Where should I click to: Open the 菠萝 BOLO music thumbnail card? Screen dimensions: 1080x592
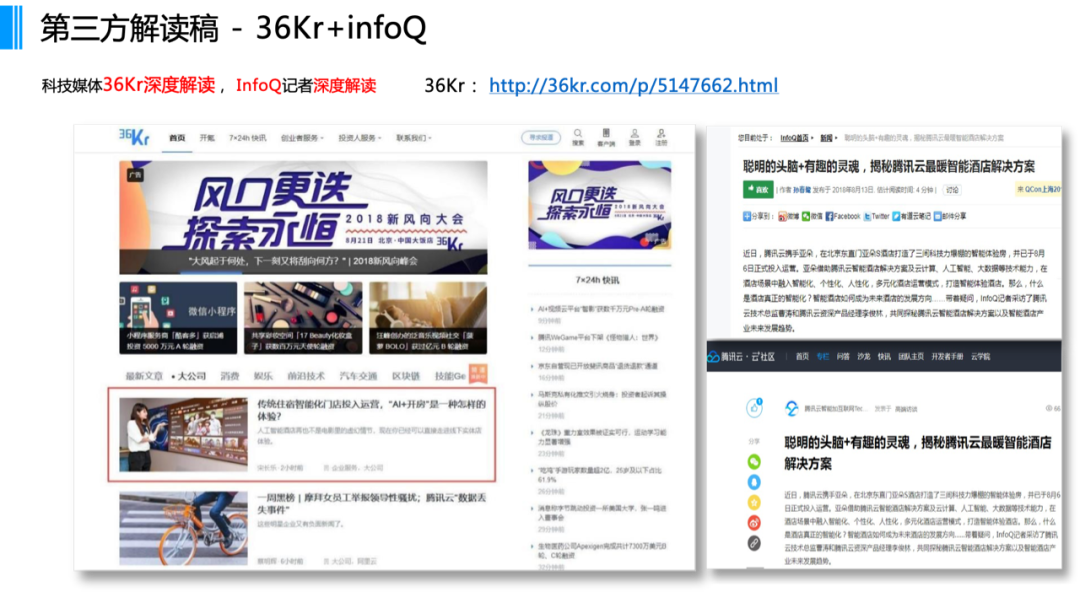(x=428, y=318)
